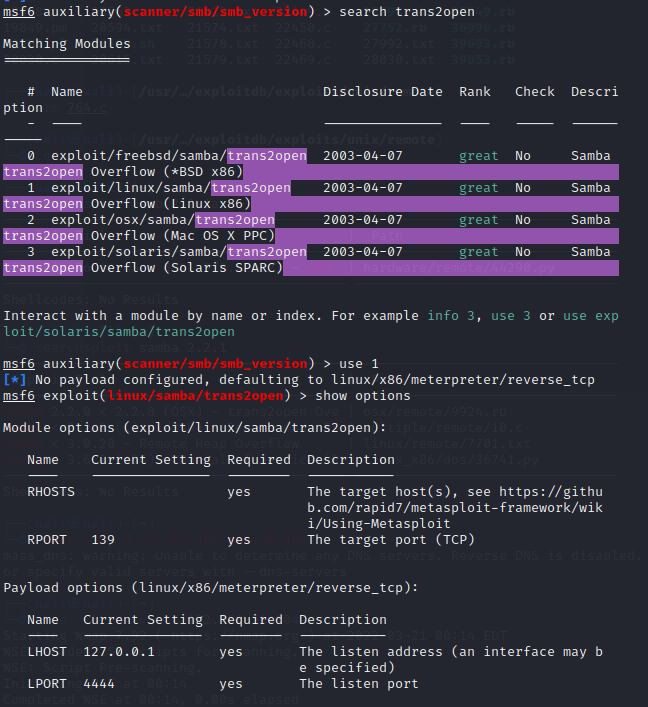Click 'linux/x86/meterpreter/reverse_tcp' in payload notice
The height and width of the screenshot is (707, 648).
pyautogui.click(x=463, y=380)
